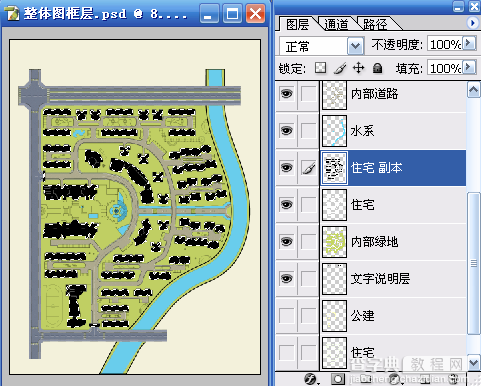Click the PSD document icon in title bar
The height and width of the screenshot is (386, 481).
coord(12,14)
